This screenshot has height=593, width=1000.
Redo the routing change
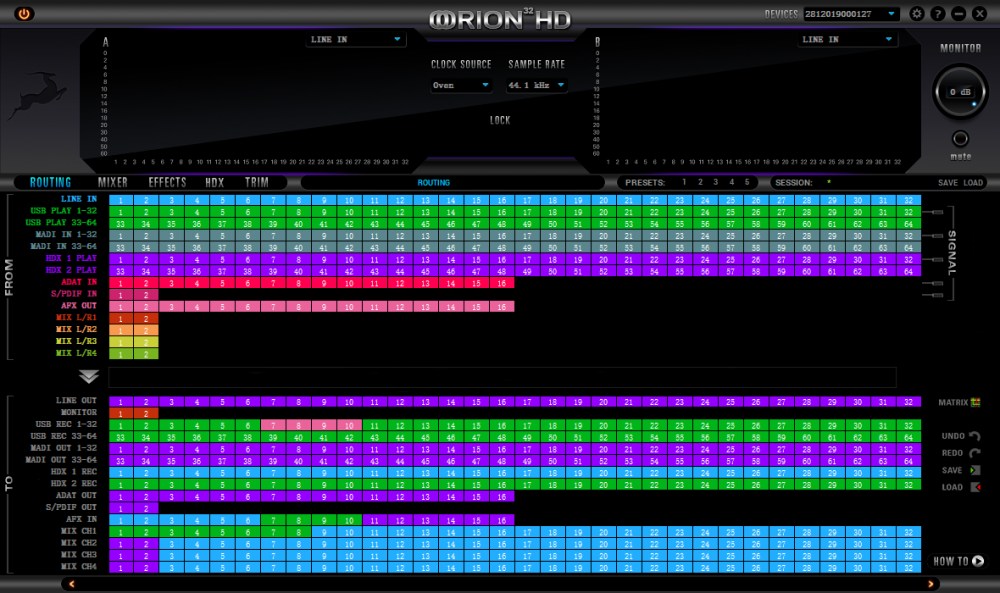click(x=960, y=453)
